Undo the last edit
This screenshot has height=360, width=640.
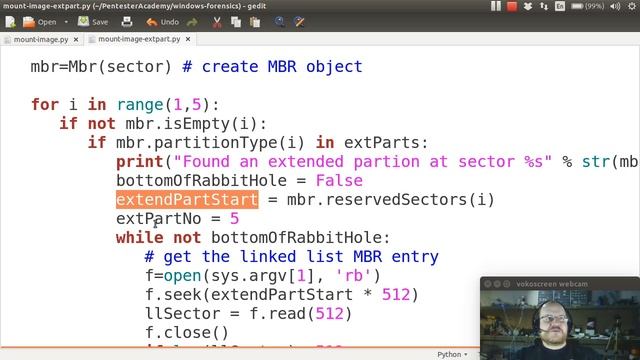pos(162,22)
